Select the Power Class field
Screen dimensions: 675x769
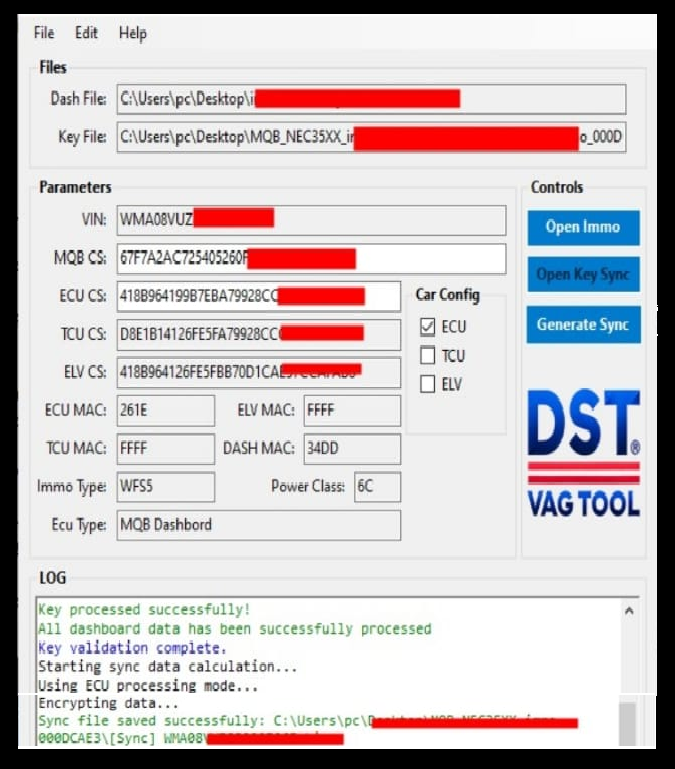tap(377, 487)
